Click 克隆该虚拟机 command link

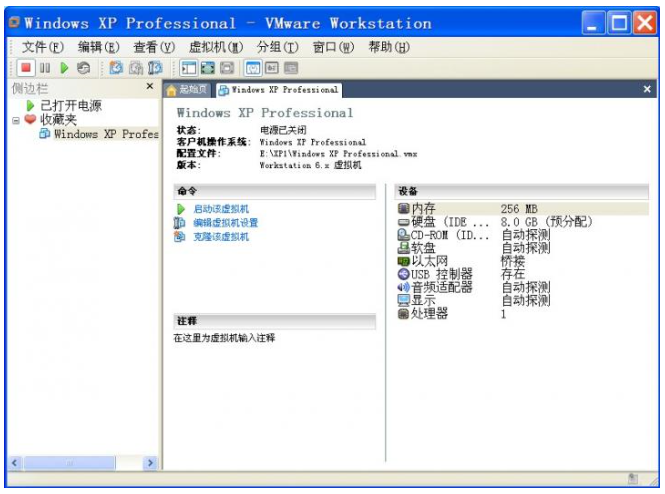click(x=221, y=237)
